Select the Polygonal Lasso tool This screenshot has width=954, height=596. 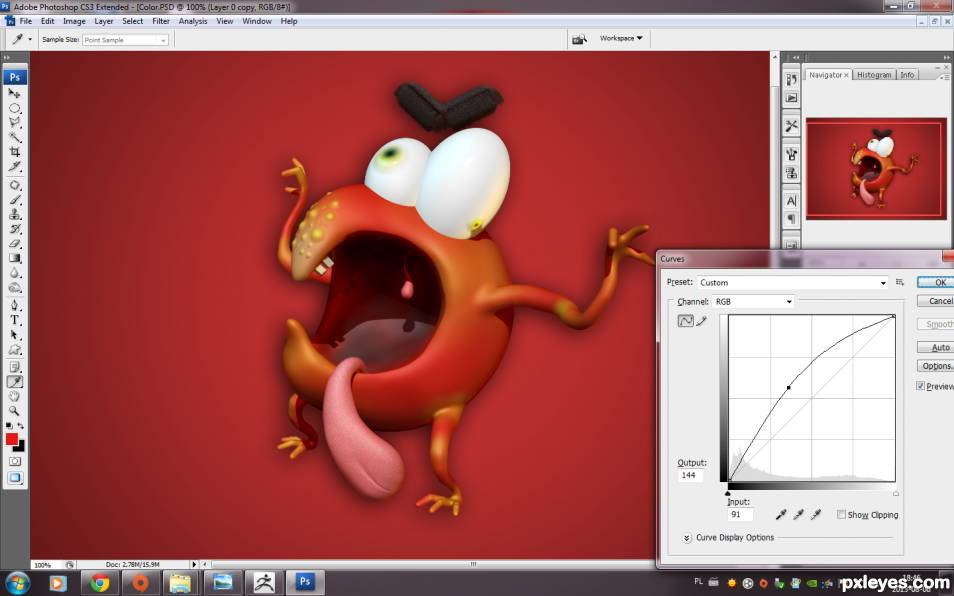[x=14, y=123]
